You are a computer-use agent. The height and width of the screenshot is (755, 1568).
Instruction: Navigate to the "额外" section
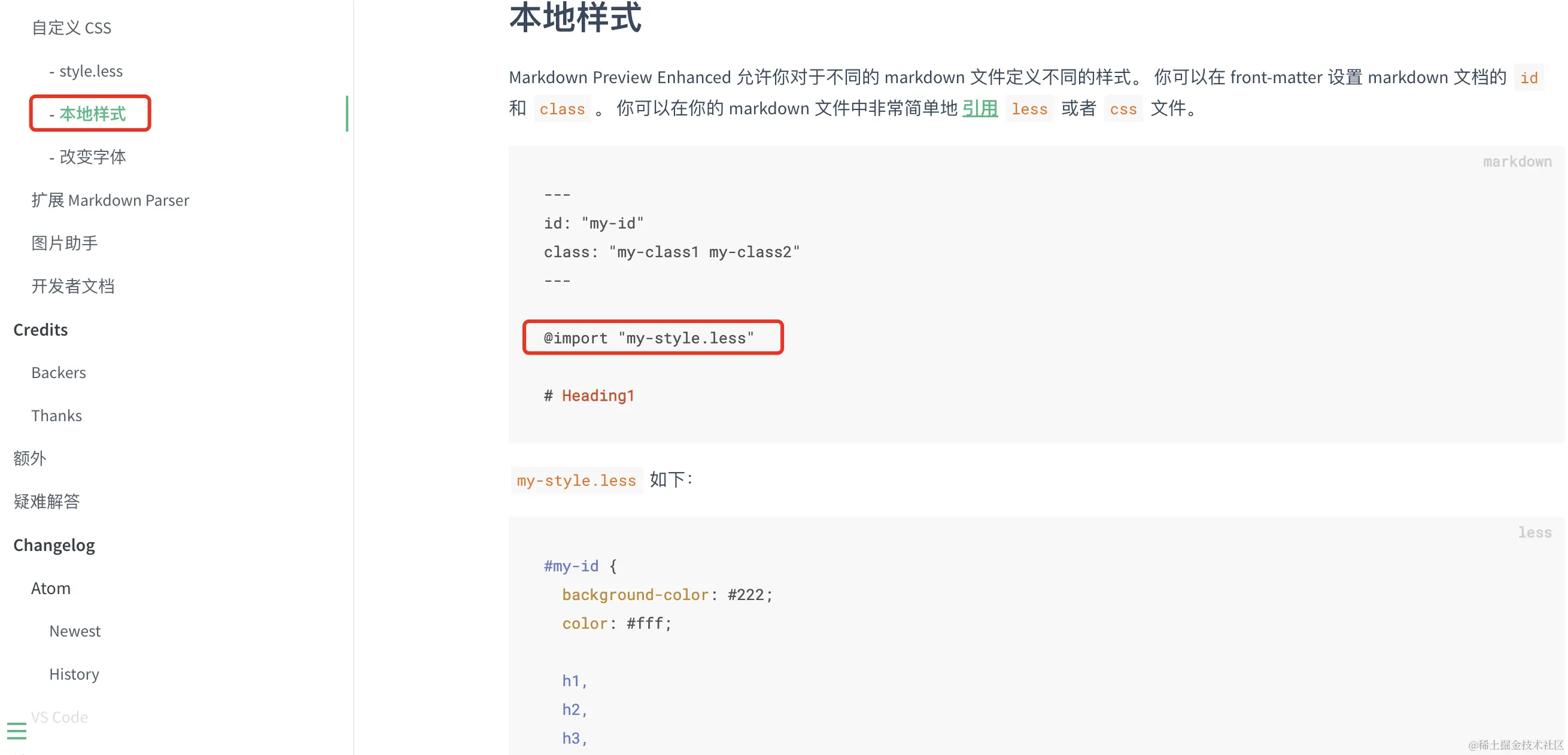click(29, 458)
